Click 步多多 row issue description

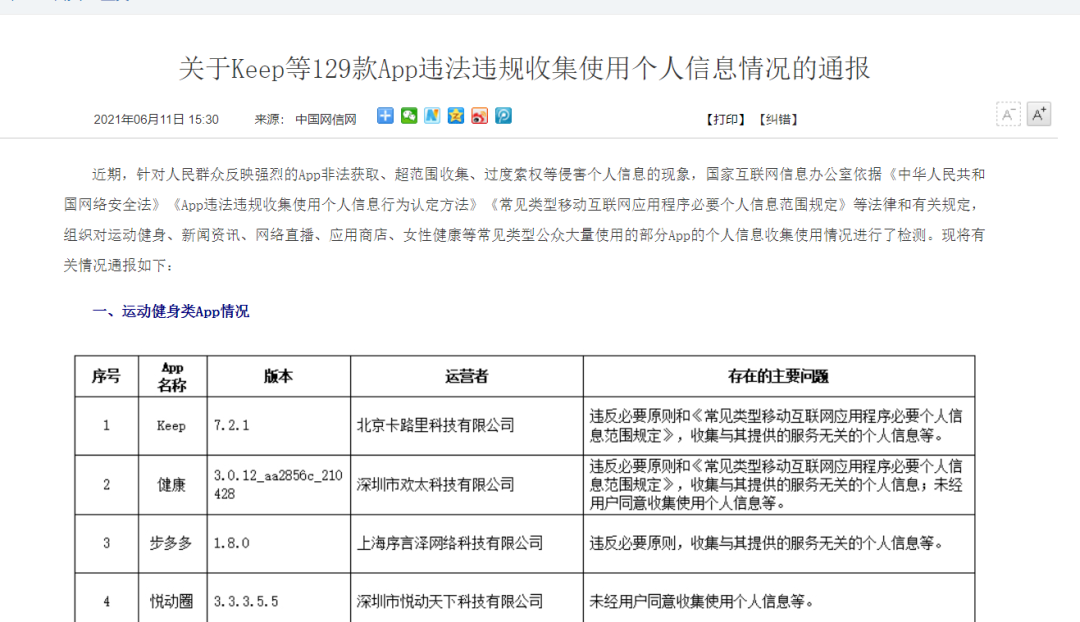(x=766, y=543)
